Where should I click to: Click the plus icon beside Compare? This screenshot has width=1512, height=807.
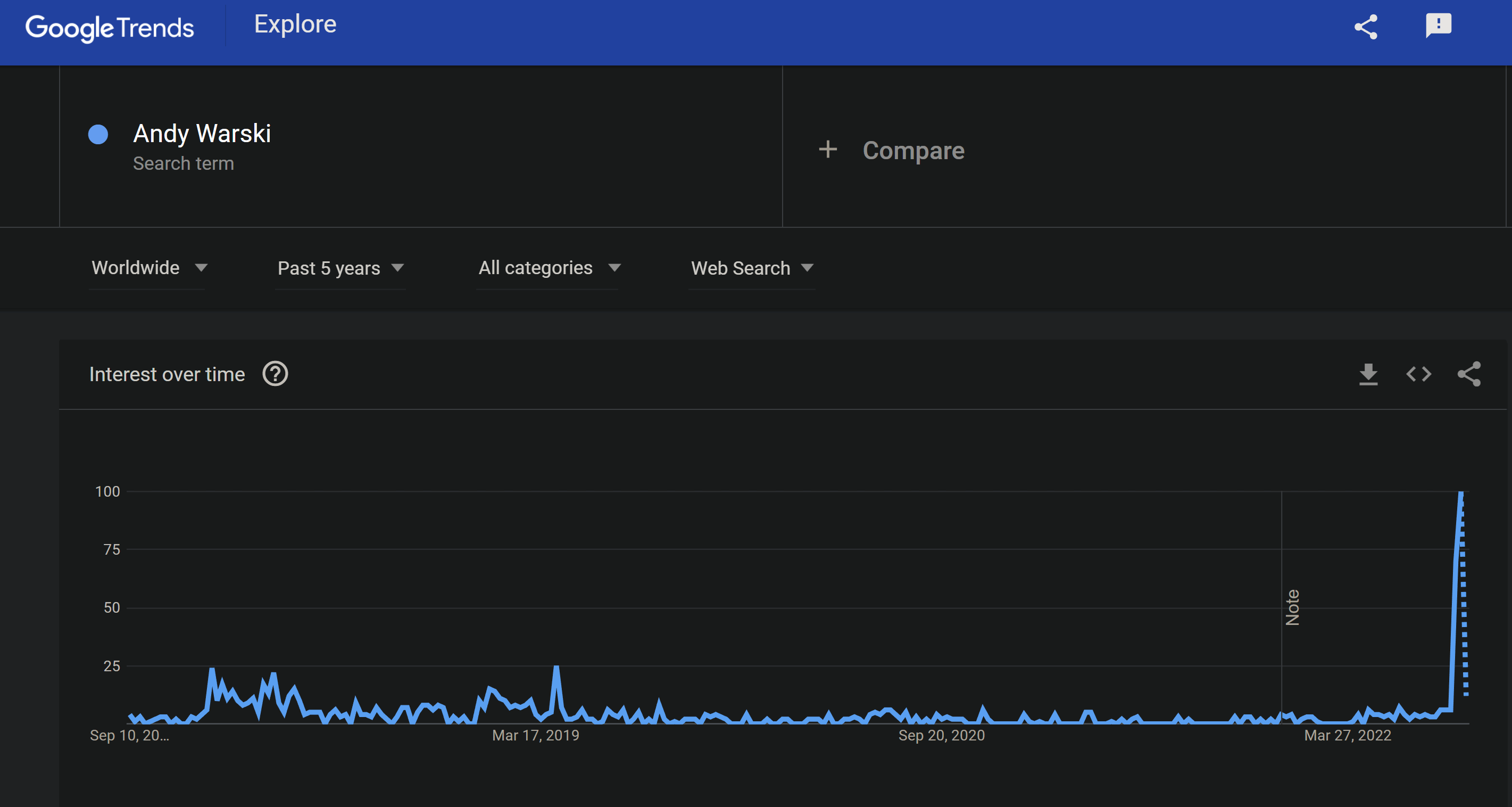tap(828, 149)
